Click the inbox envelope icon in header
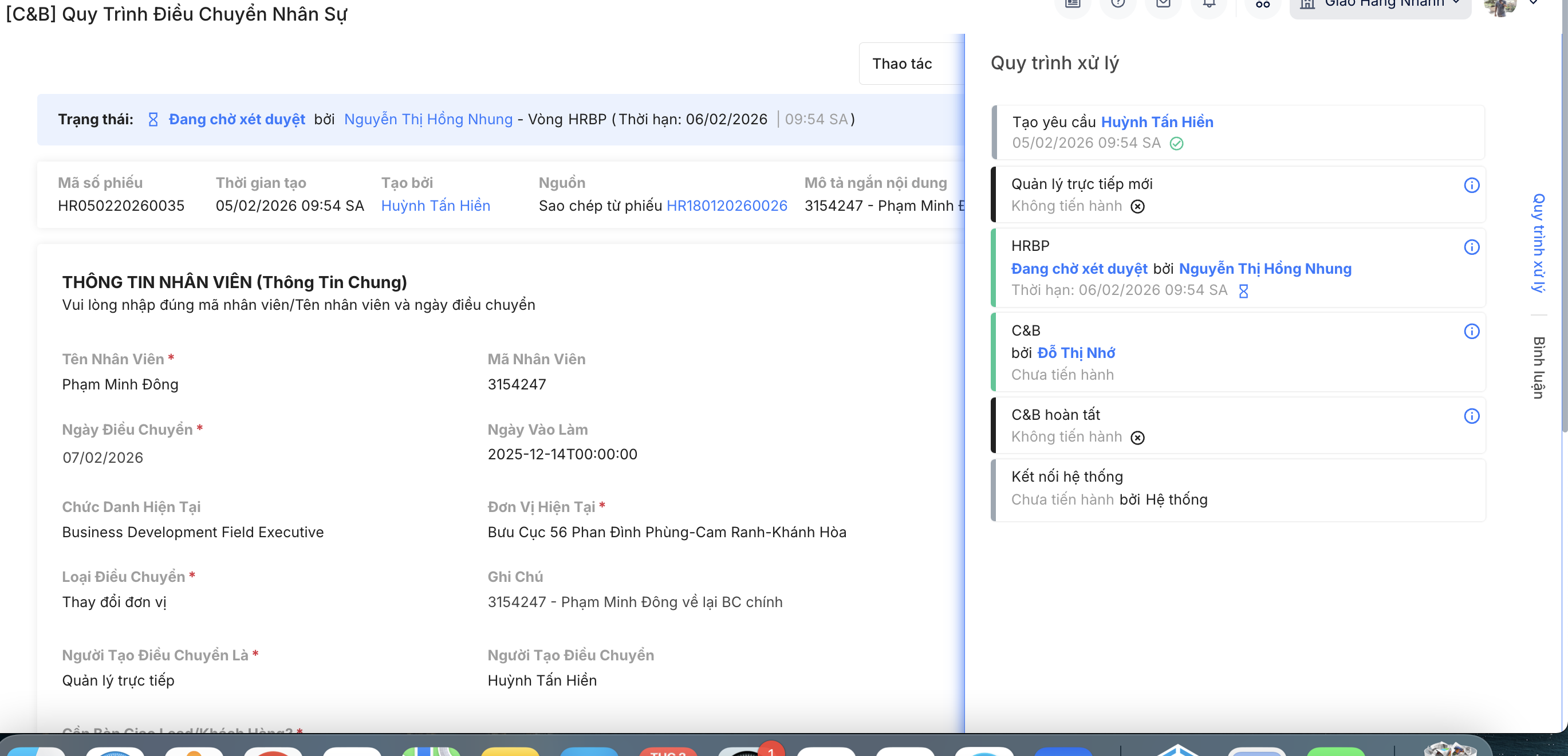1568x756 pixels. coord(1163,5)
